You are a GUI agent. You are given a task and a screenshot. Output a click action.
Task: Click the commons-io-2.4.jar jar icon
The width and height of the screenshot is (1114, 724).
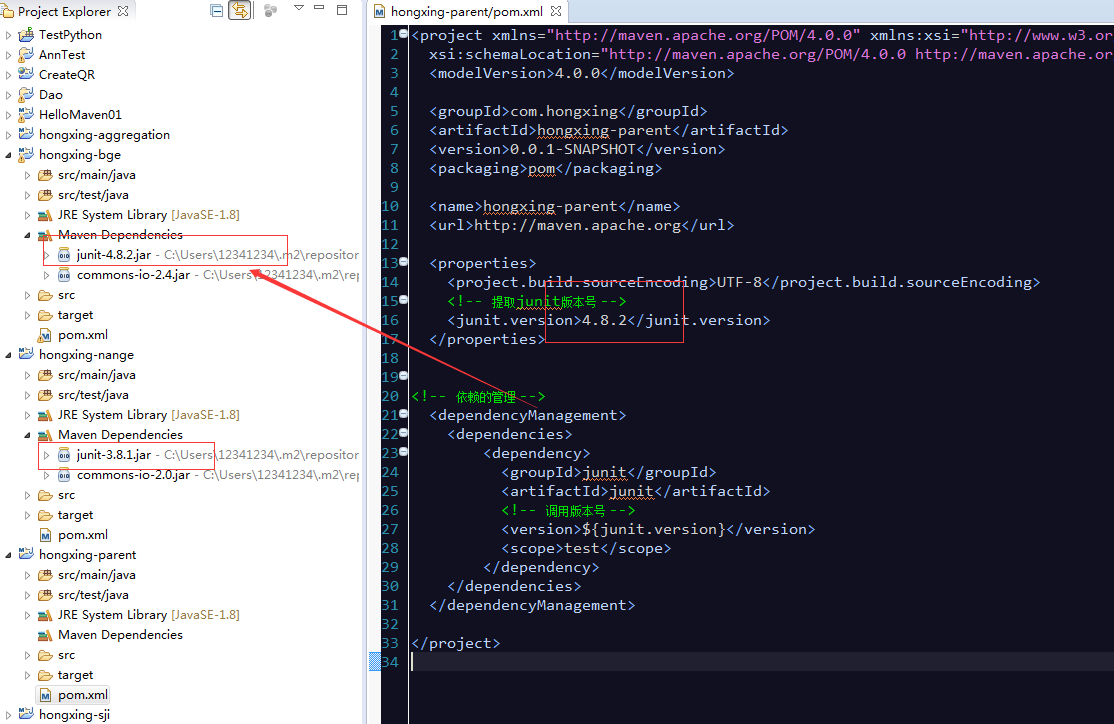coord(64,274)
